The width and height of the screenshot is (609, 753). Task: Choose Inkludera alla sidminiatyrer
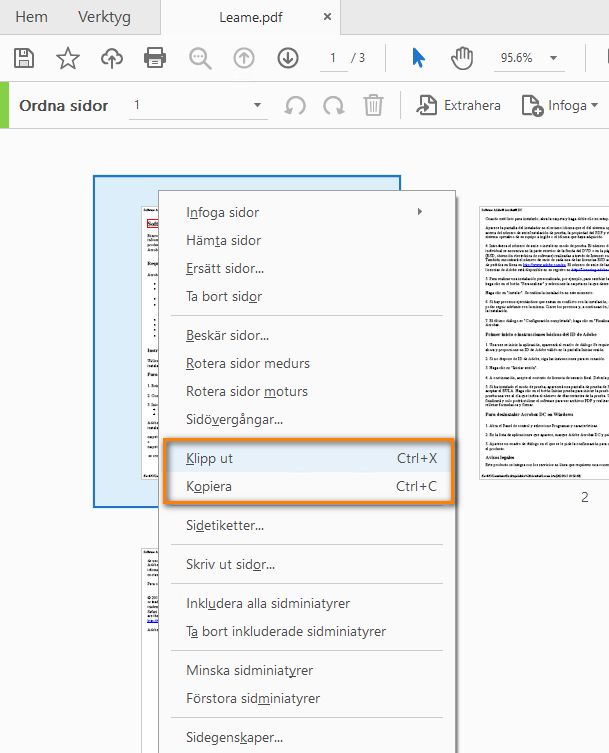tap(306, 603)
